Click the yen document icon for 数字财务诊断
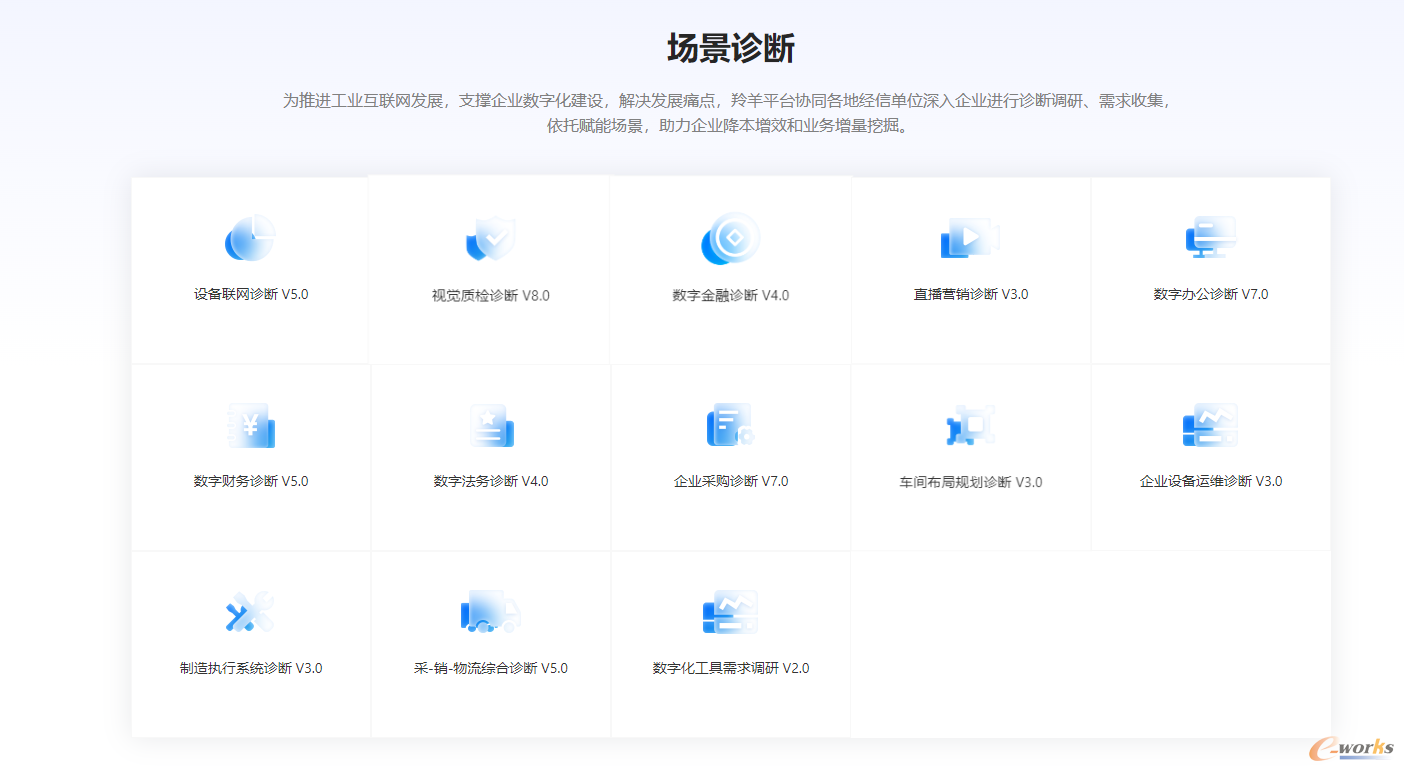Screen dimensions: 1404x771 251,426
